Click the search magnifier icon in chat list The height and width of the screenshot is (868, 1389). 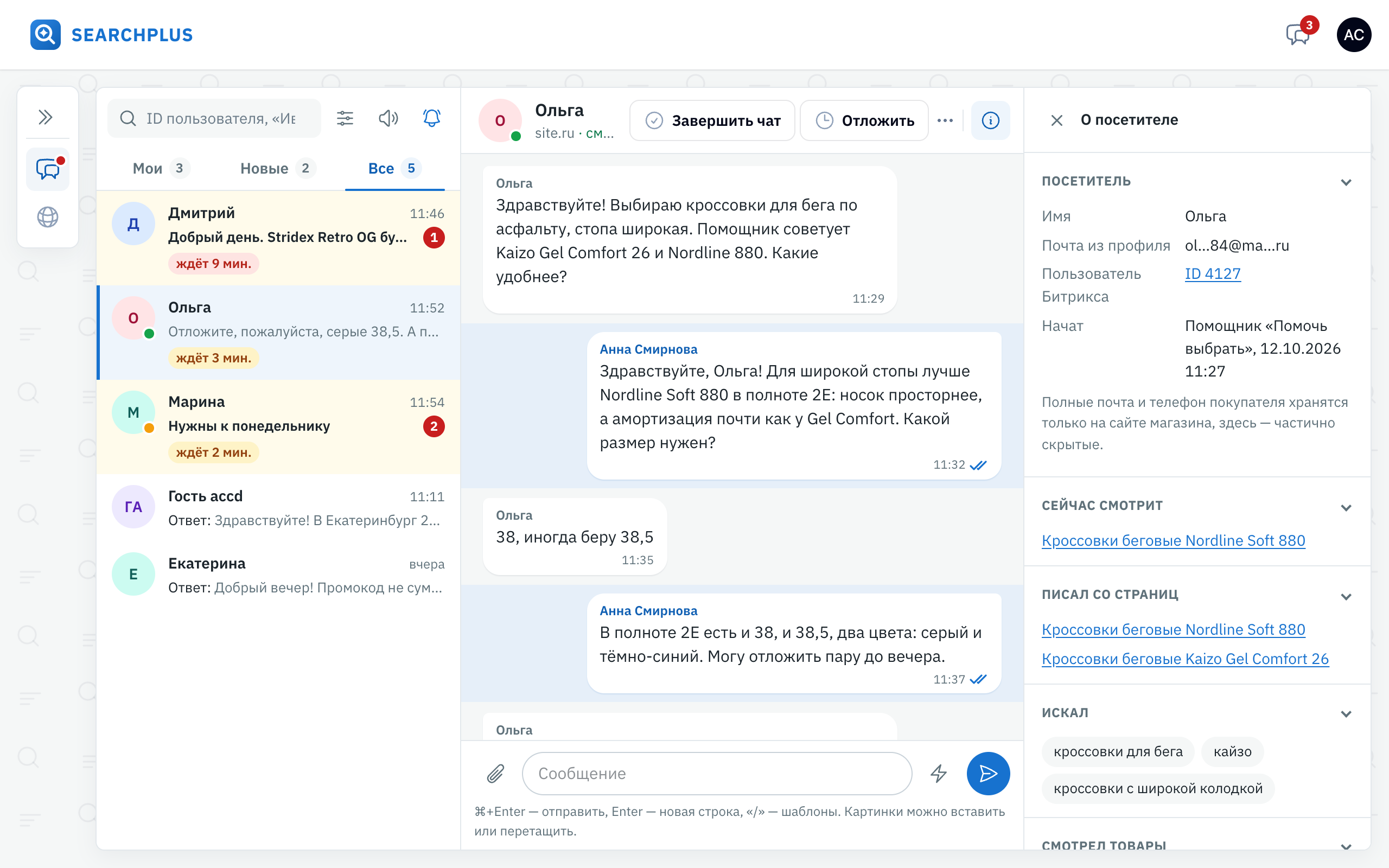(x=128, y=118)
